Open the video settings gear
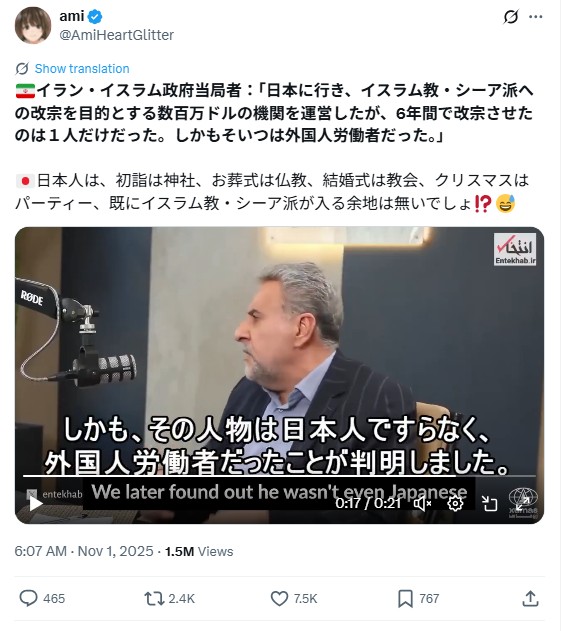This screenshot has width=565, height=631. (x=455, y=503)
